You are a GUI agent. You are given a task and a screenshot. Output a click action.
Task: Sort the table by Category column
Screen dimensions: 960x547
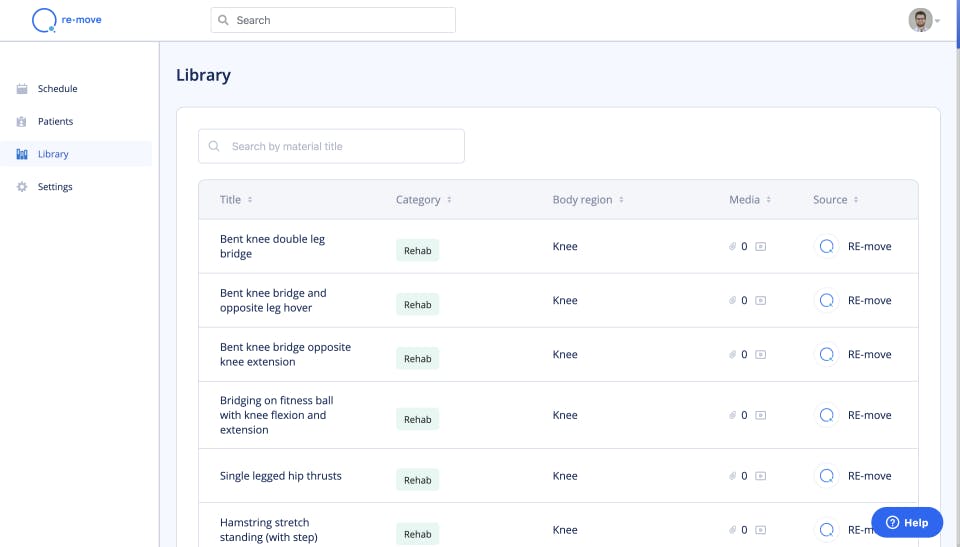tap(449, 200)
